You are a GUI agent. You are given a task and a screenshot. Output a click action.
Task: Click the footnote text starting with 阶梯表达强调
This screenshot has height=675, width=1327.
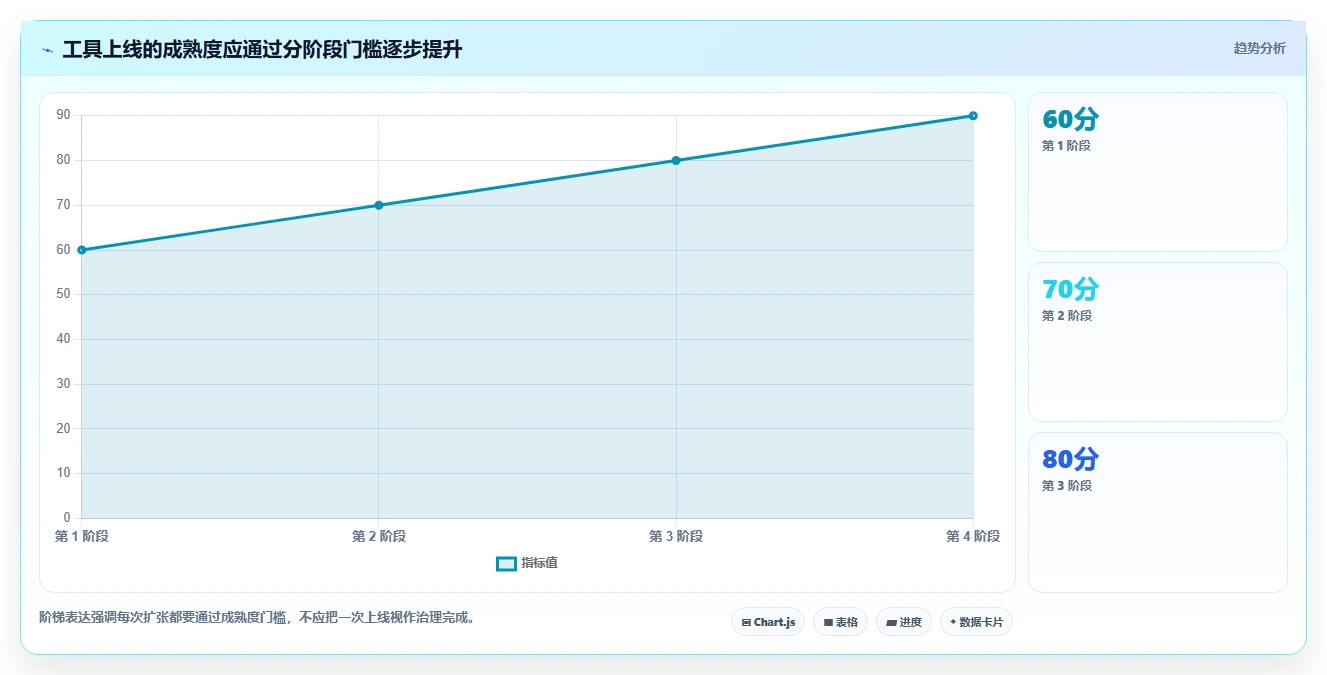click(x=259, y=618)
